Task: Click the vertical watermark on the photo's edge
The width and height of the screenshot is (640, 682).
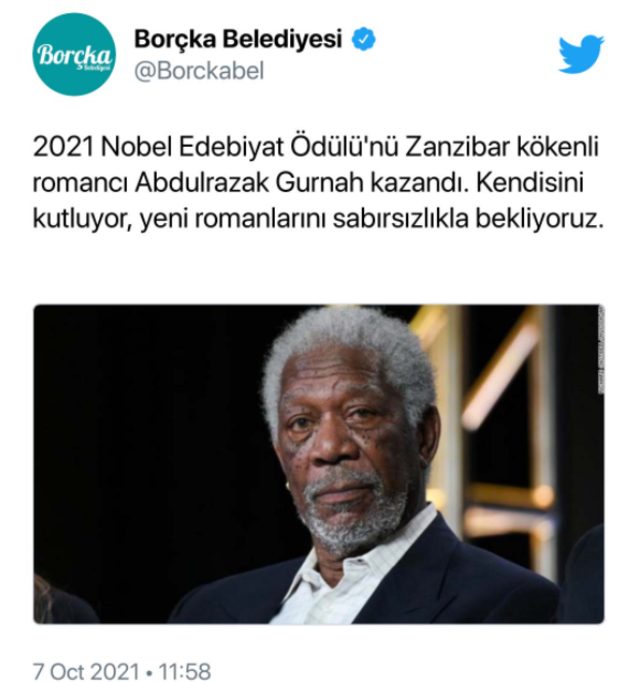Action: (601, 350)
